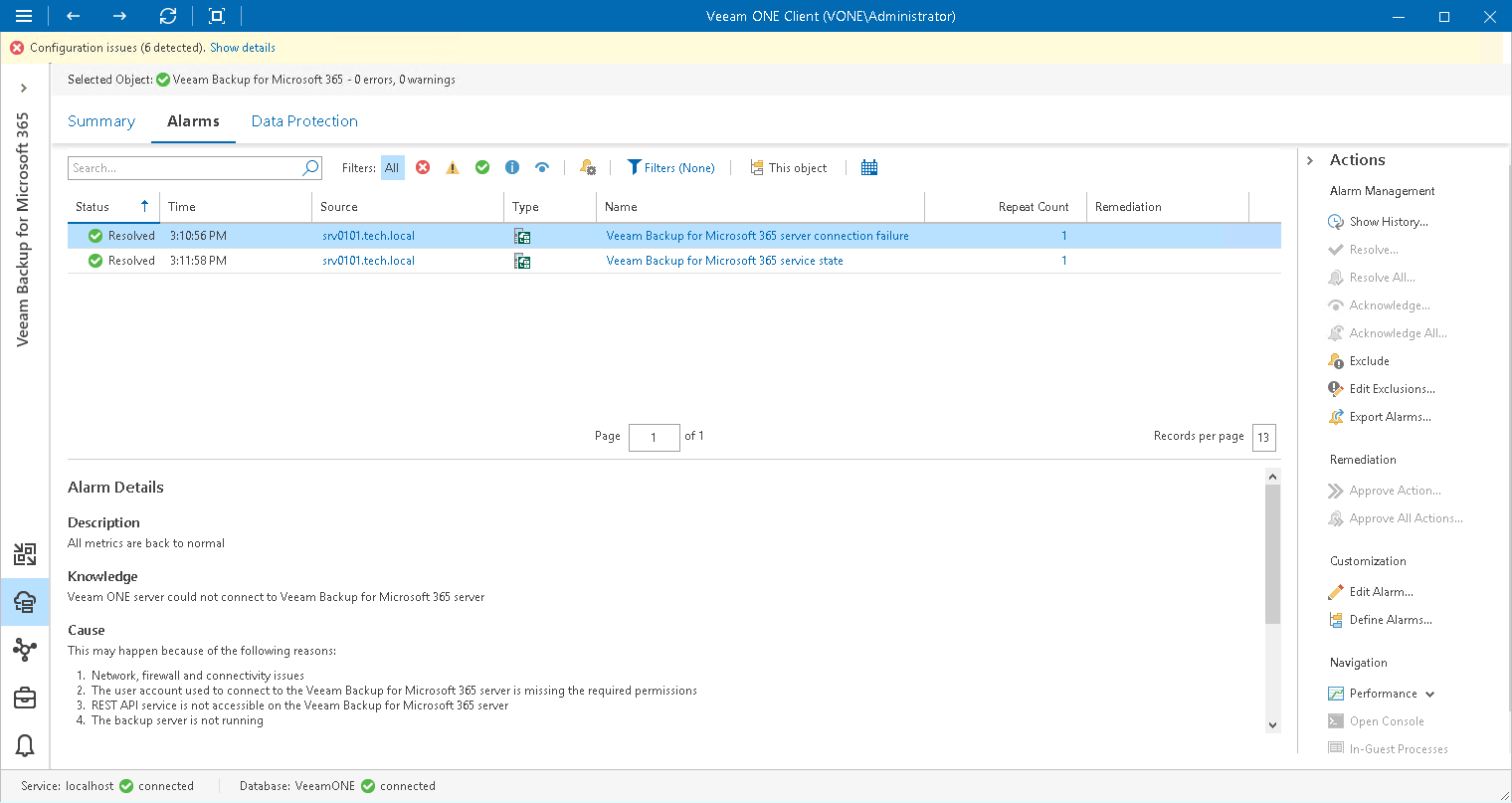Open alarm notification settings via gear icon
The height and width of the screenshot is (803, 1512).
point(586,167)
